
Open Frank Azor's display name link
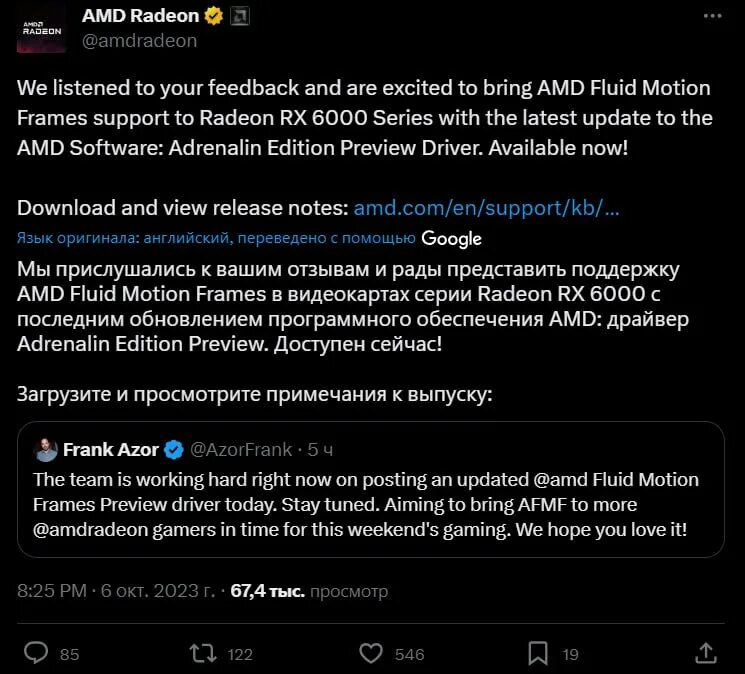(111, 449)
